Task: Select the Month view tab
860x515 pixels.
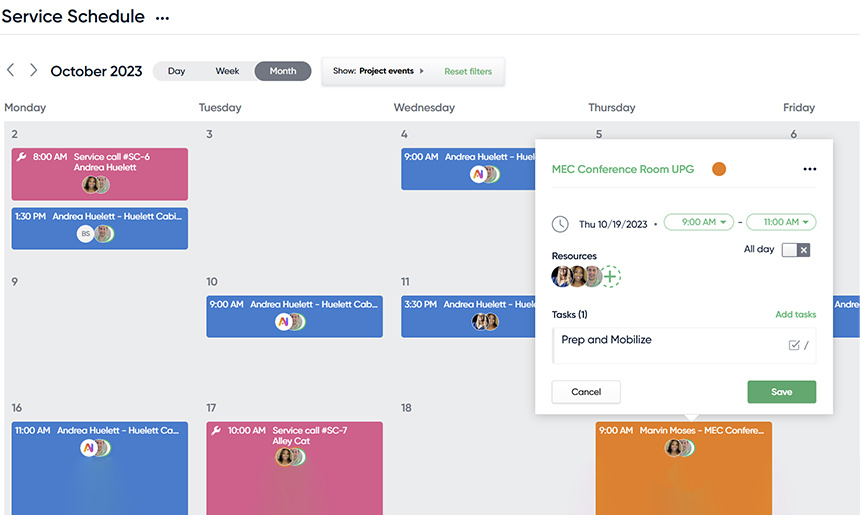Action: (282, 71)
